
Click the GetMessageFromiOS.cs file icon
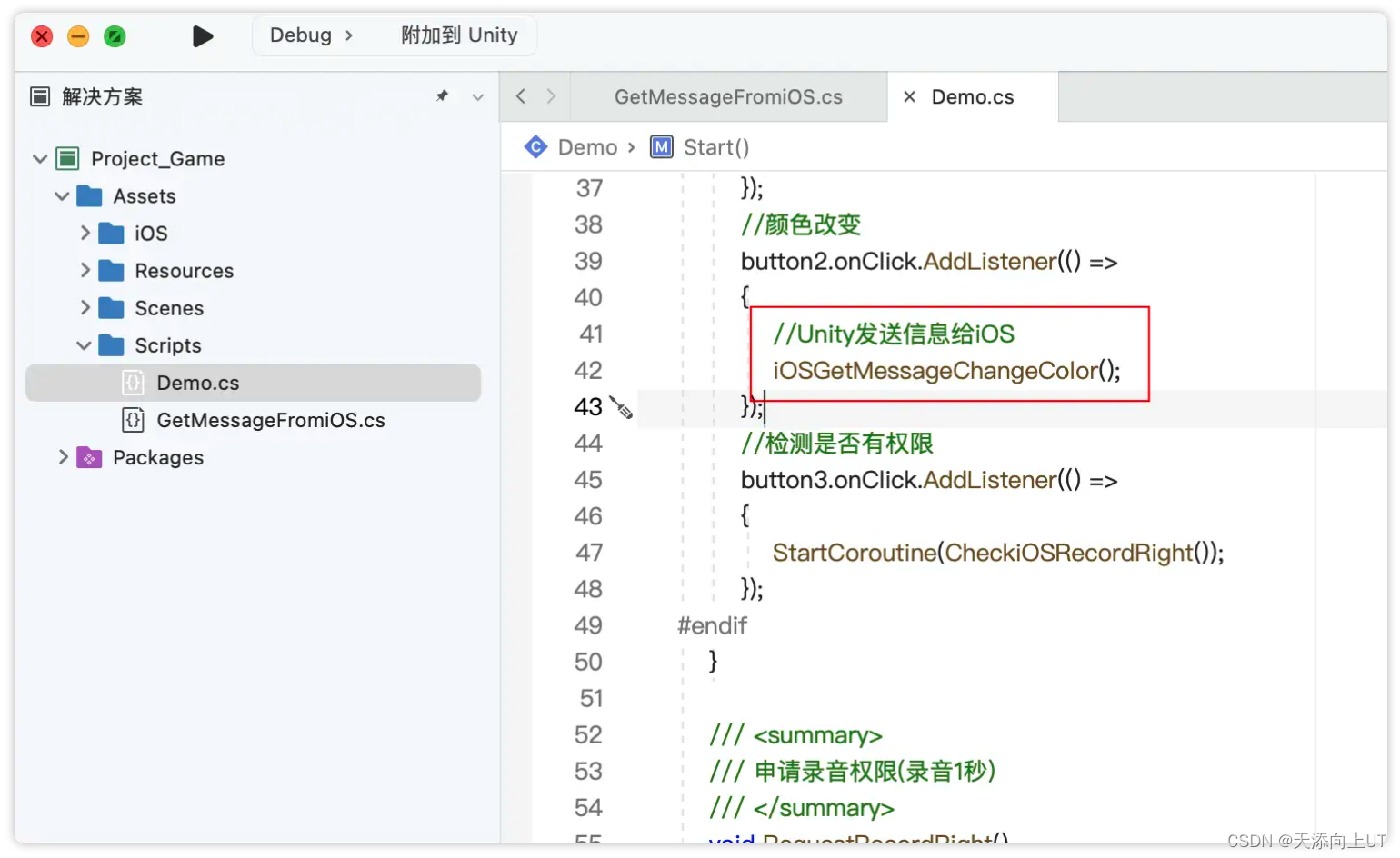133,420
